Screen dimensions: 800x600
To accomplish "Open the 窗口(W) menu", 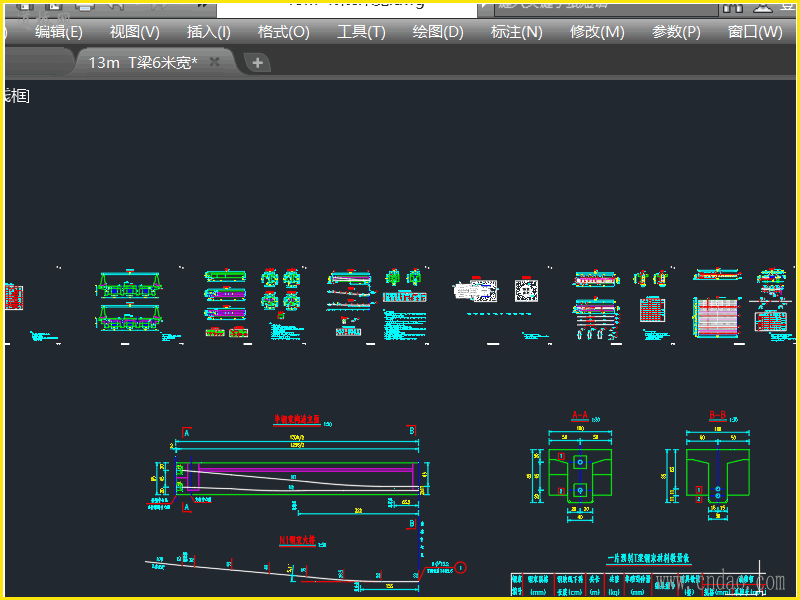I will (755, 32).
